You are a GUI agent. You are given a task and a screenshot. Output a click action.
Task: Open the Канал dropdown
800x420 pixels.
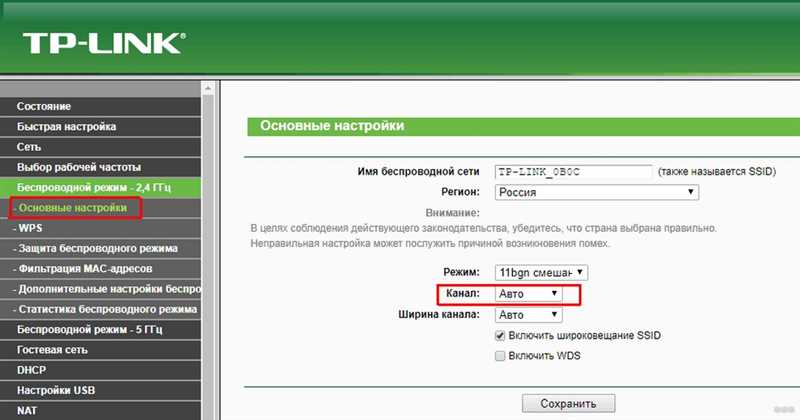(x=528, y=294)
